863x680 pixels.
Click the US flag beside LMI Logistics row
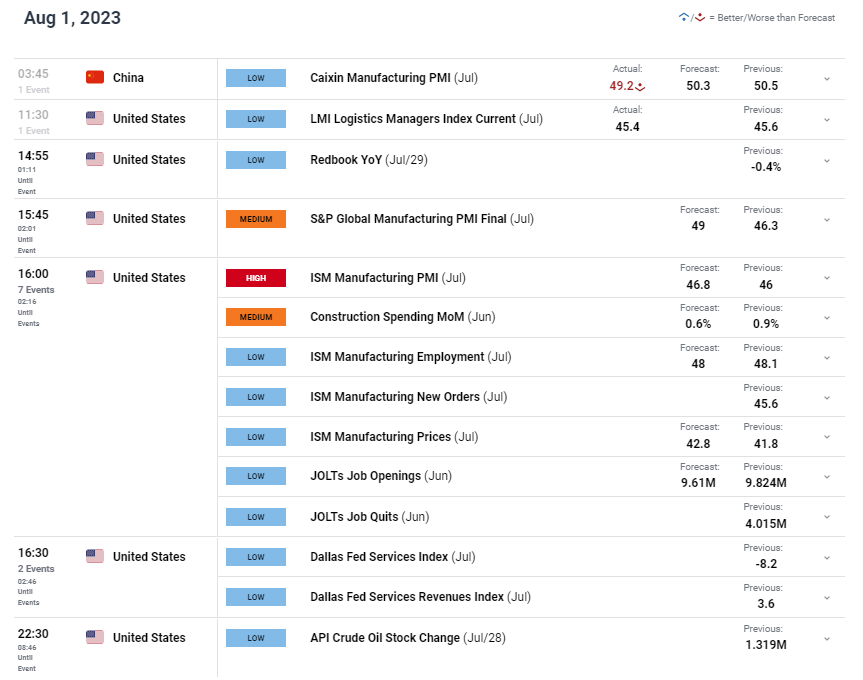click(x=95, y=118)
